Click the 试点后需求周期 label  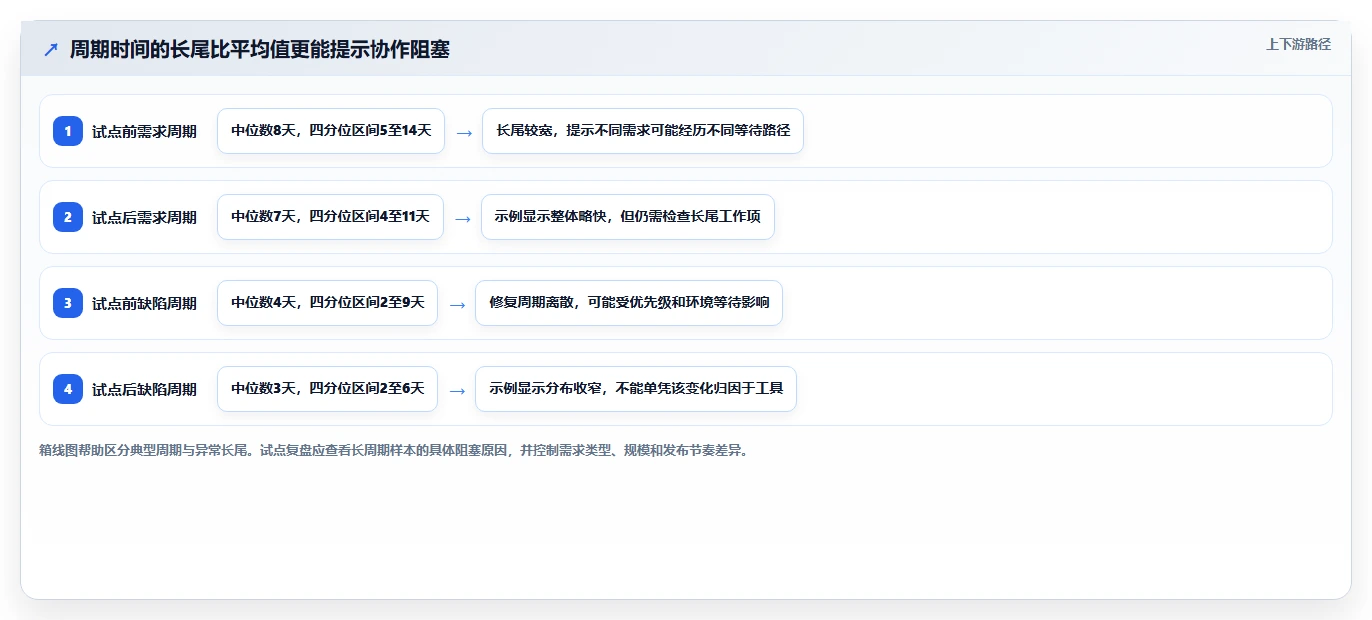pos(144,217)
